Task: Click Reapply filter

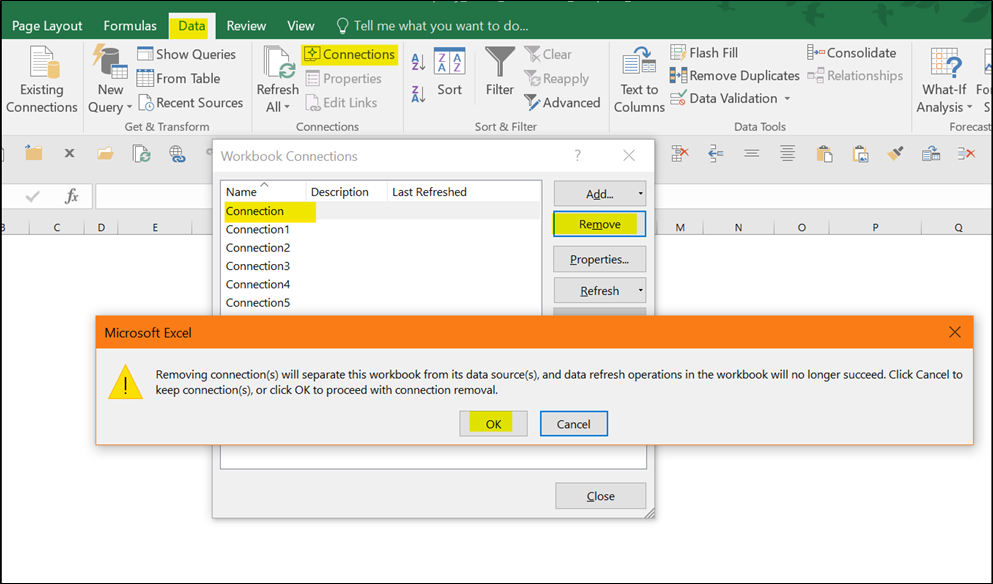Action: tap(557, 79)
